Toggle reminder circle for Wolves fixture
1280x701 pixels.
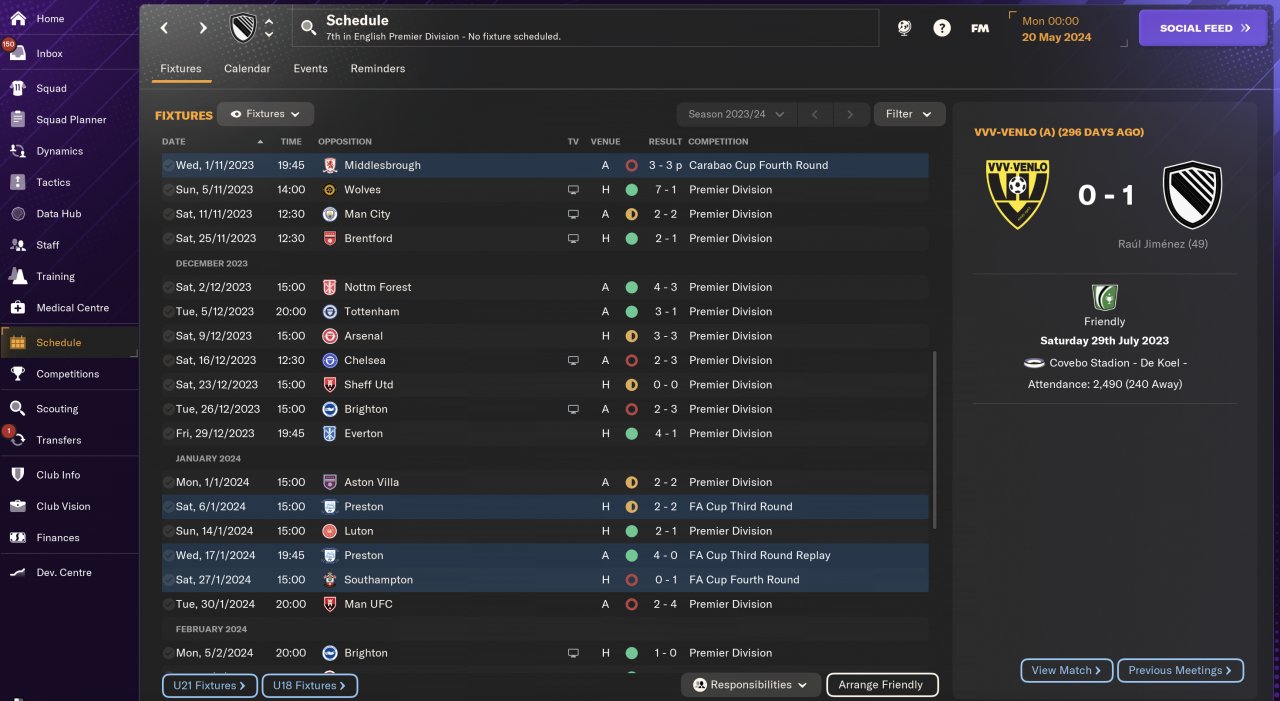168,190
